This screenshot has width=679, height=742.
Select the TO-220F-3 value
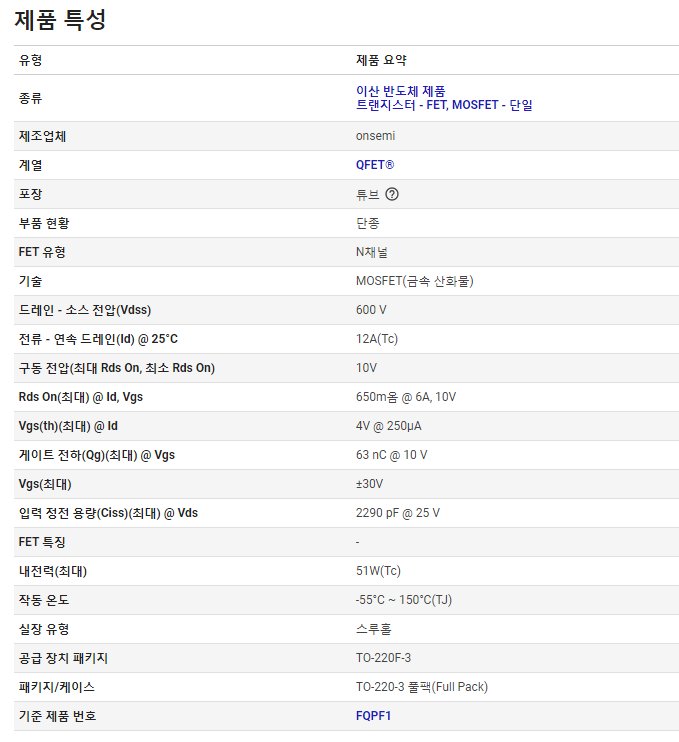click(383, 658)
